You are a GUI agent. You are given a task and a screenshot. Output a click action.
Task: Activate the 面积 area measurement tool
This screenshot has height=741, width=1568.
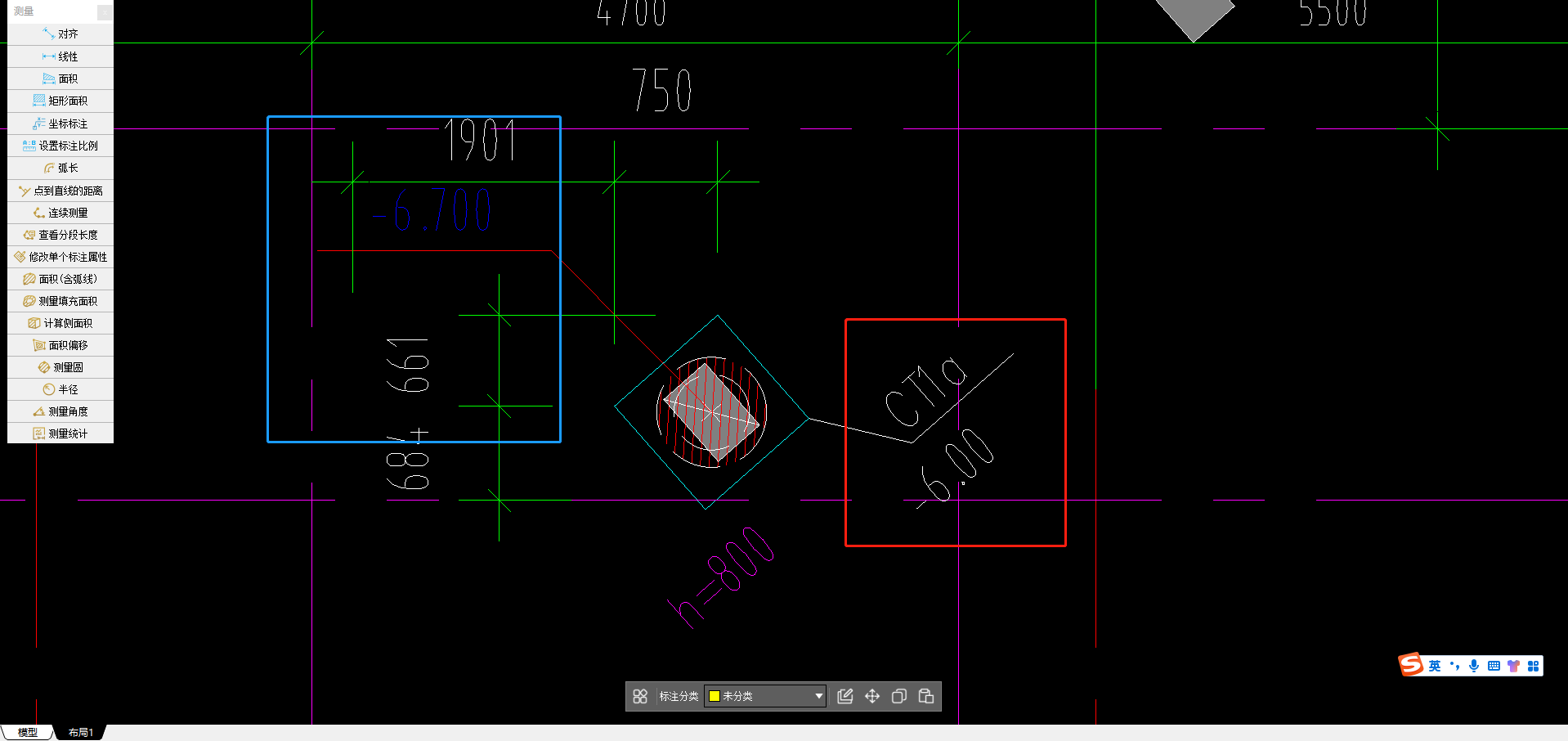[60, 79]
